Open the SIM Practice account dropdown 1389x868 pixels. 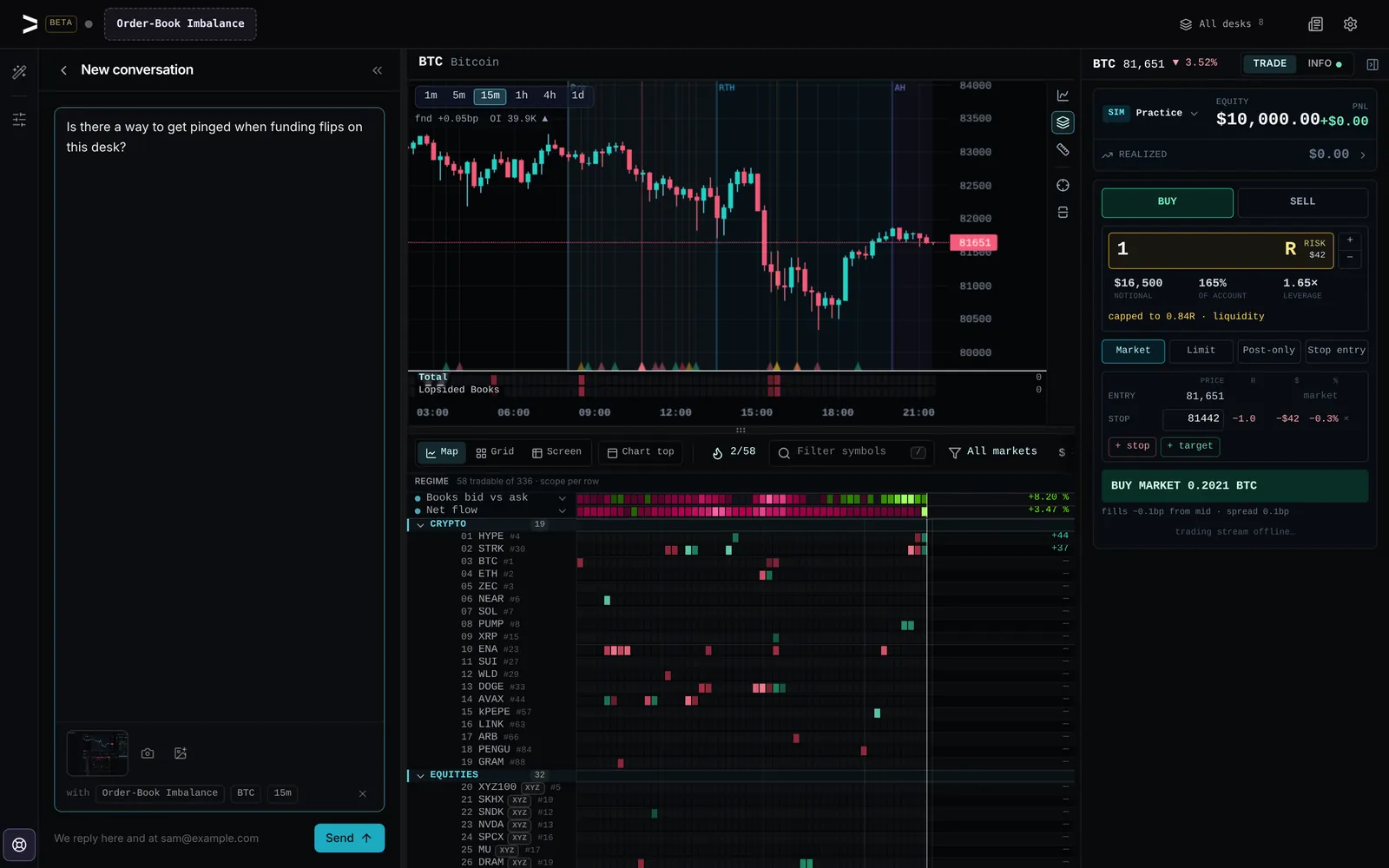1151,113
